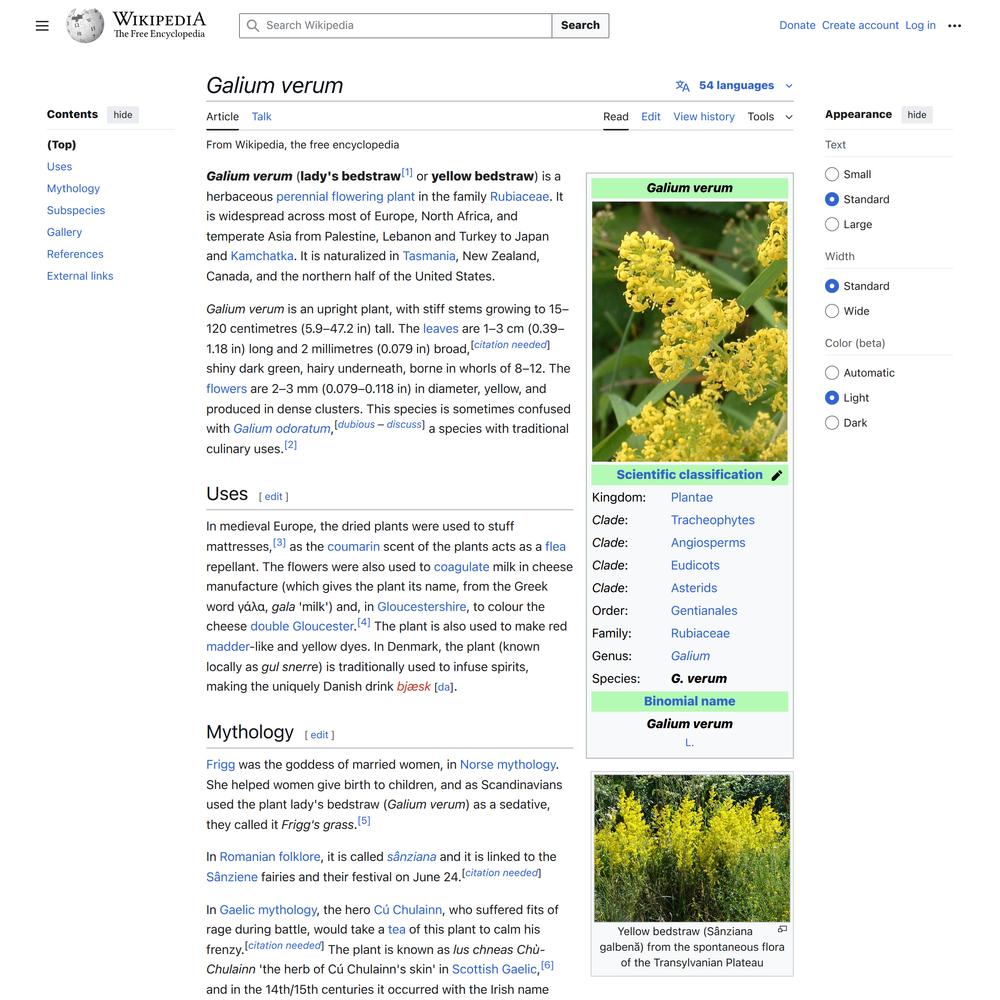Open the Frigg link

[x=221, y=765]
